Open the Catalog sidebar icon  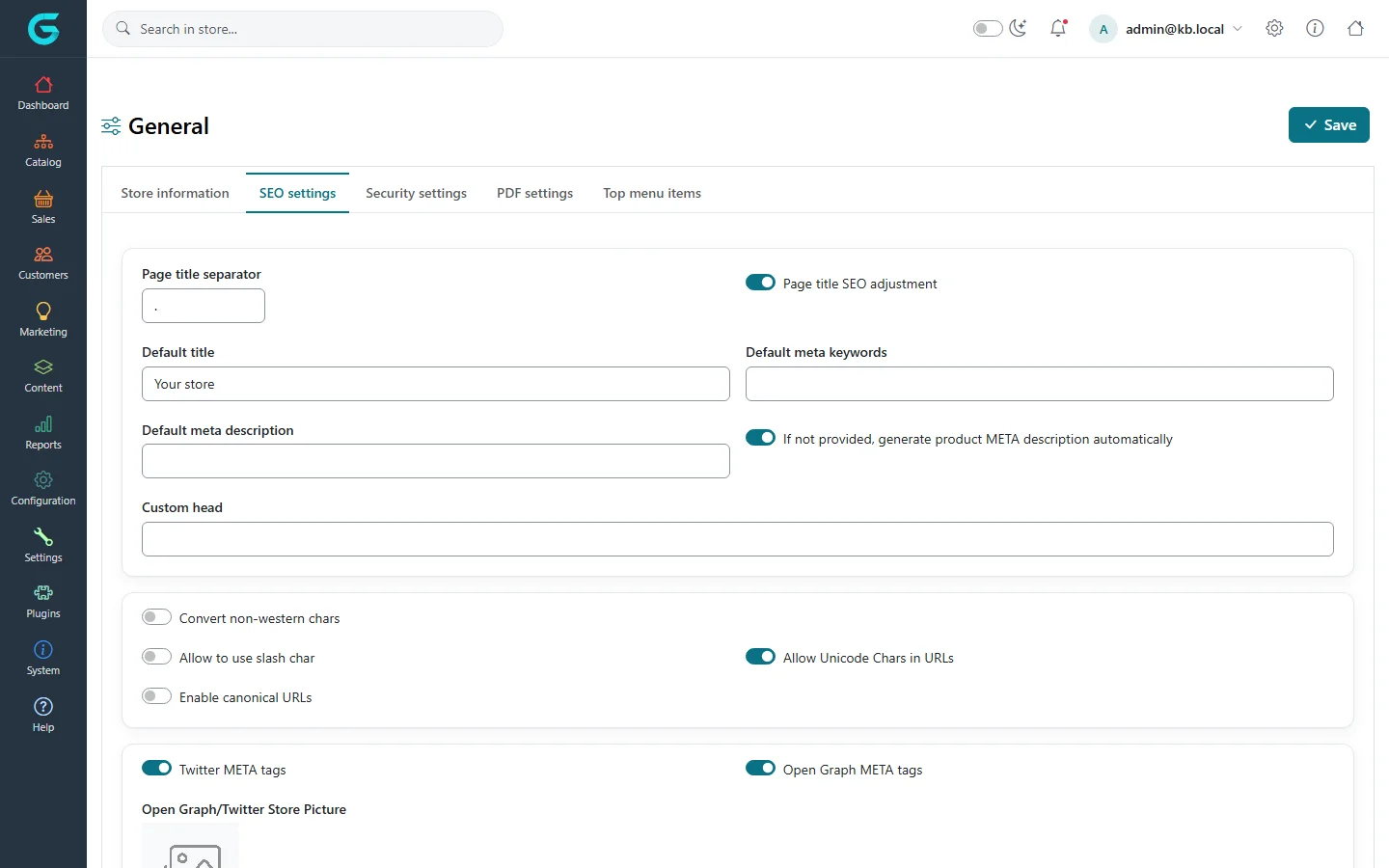click(x=43, y=142)
